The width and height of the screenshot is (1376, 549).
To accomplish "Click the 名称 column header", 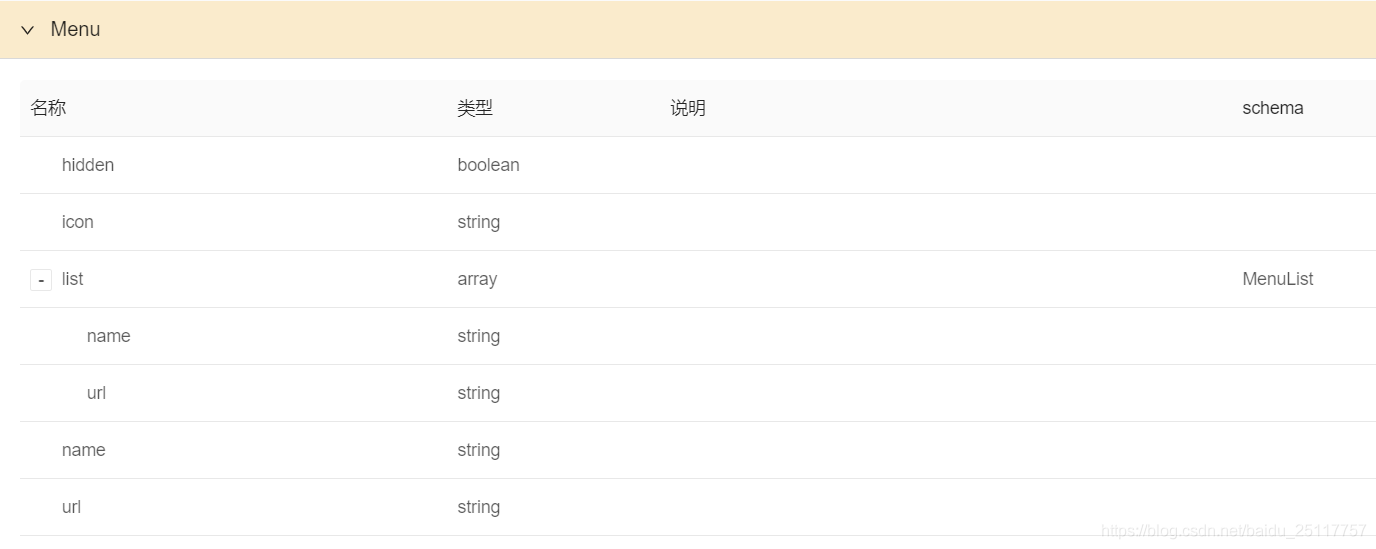I will click(48, 108).
